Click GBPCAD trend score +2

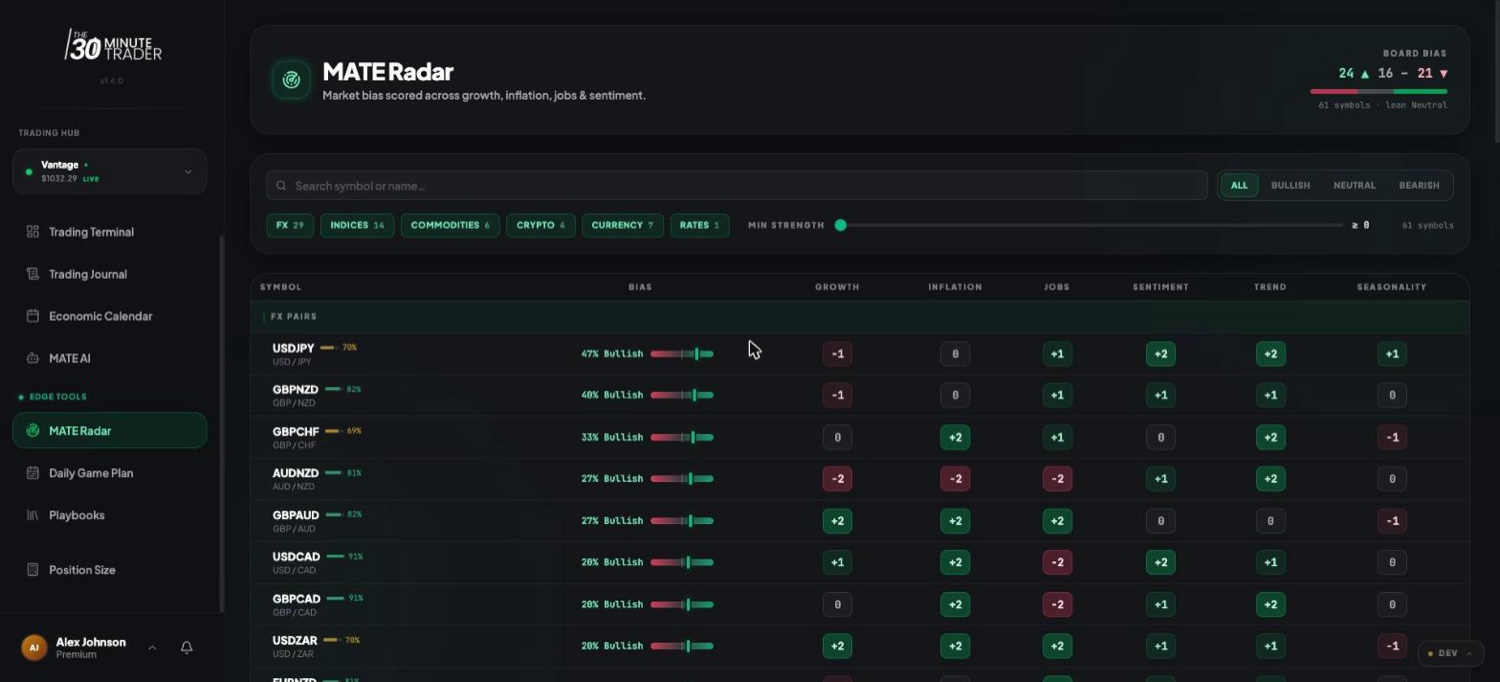pyautogui.click(x=1270, y=605)
